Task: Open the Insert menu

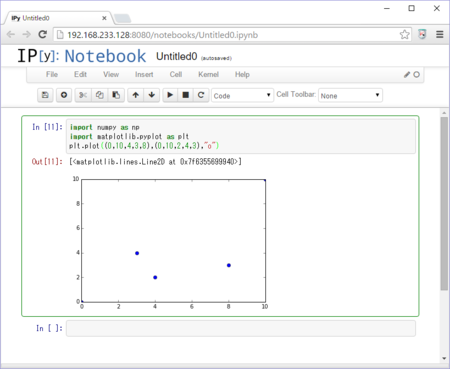Action: 144,74
